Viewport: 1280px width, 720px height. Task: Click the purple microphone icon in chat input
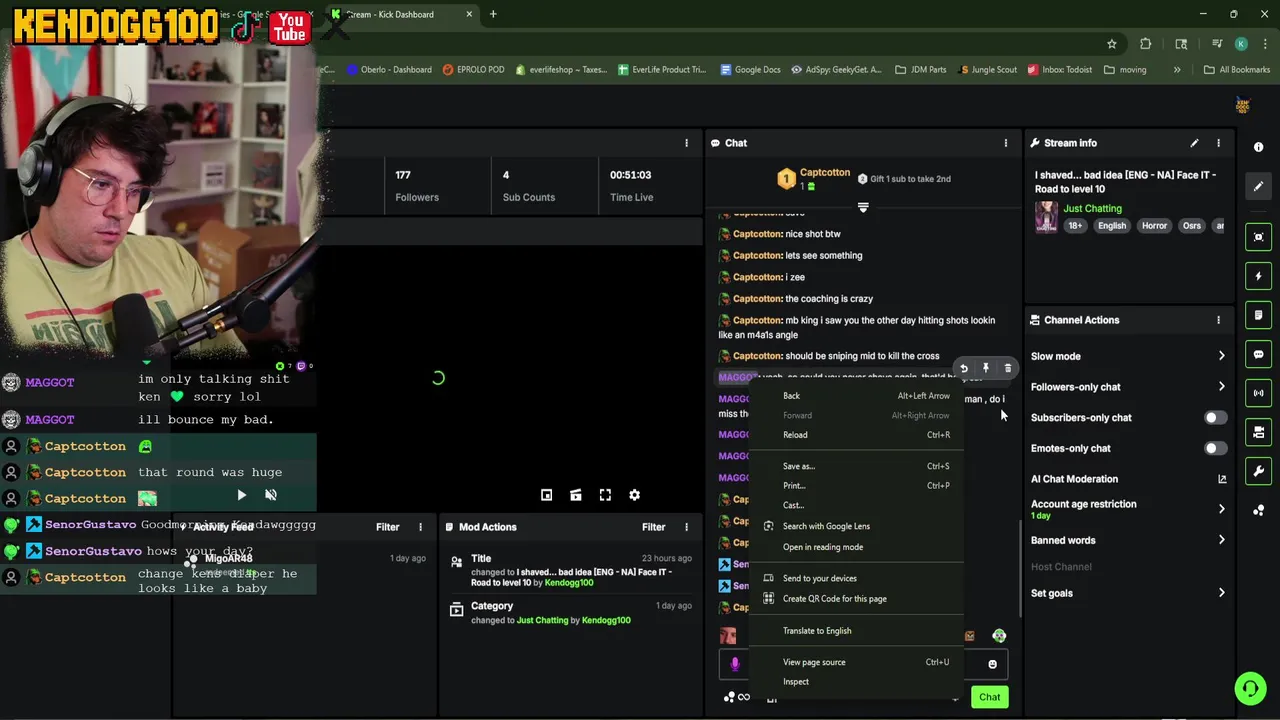click(735, 664)
